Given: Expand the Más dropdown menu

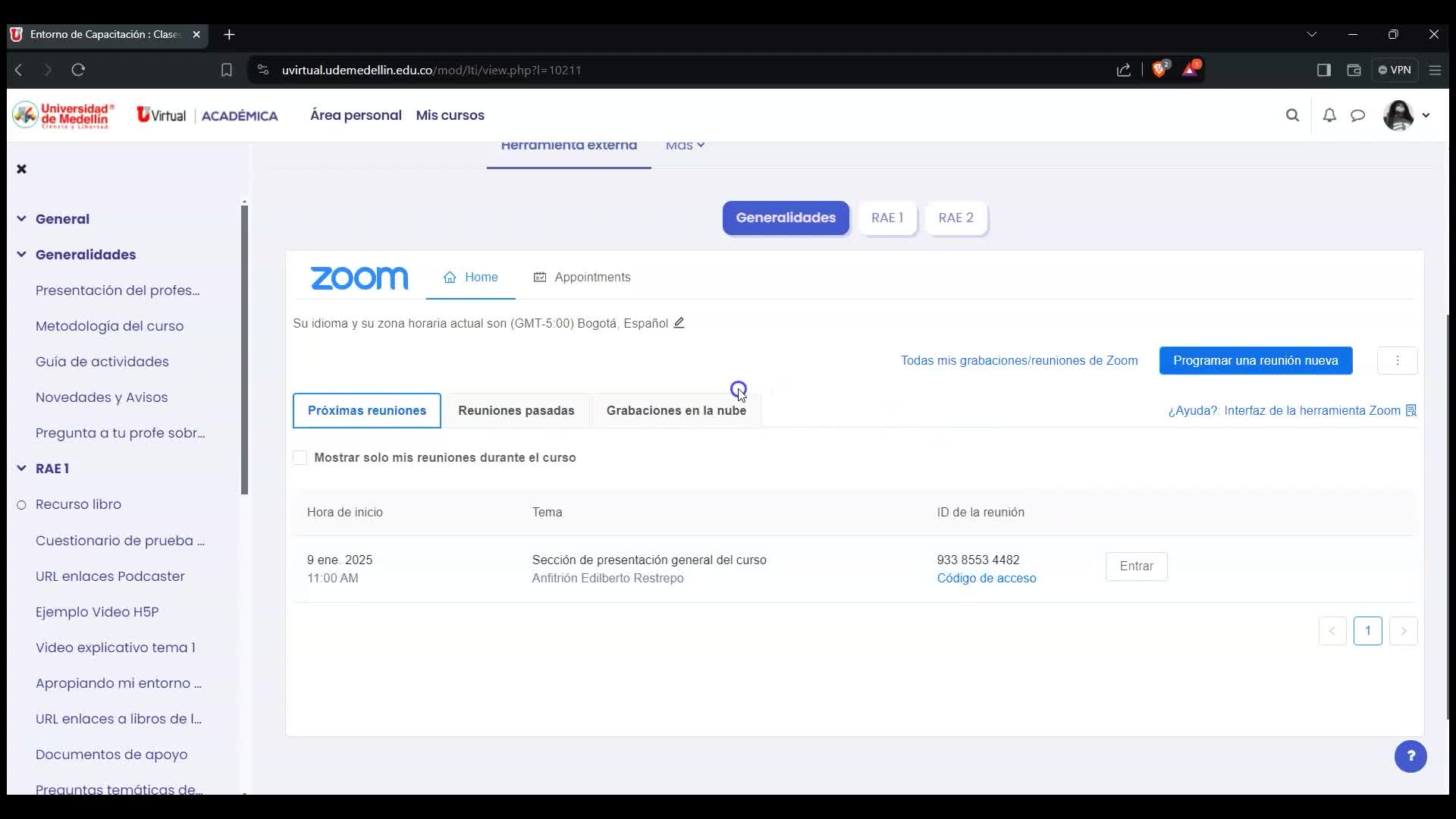Looking at the screenshot, I should 685,146.
